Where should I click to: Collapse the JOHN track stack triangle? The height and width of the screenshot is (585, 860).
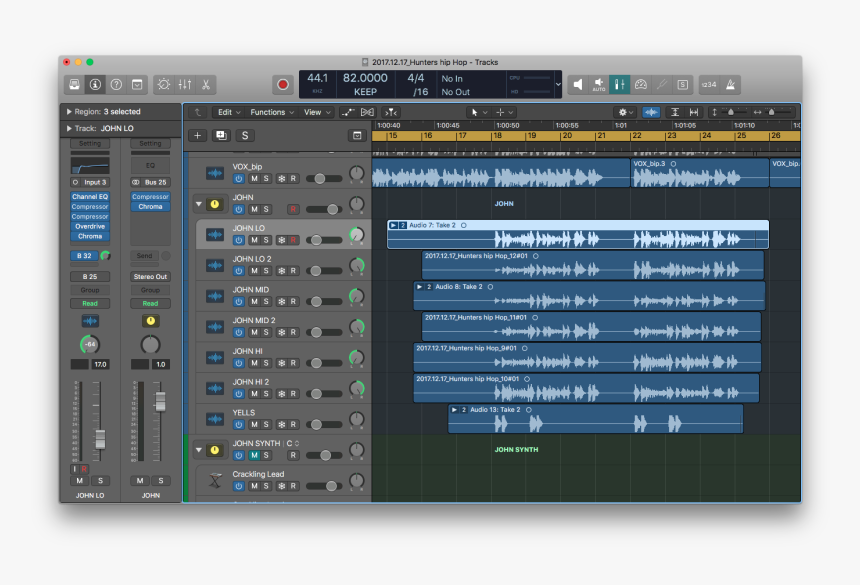(x=199, y=204)
